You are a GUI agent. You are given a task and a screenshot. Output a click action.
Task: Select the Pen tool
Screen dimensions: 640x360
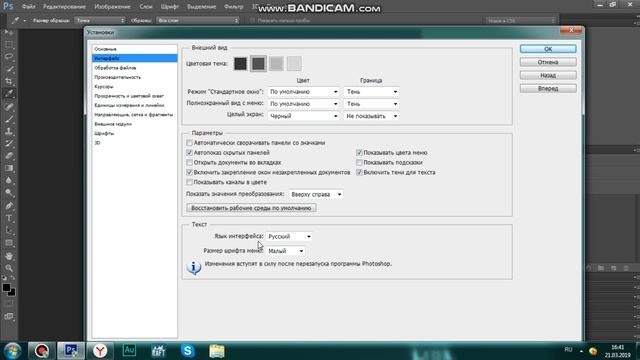[9, 206]
